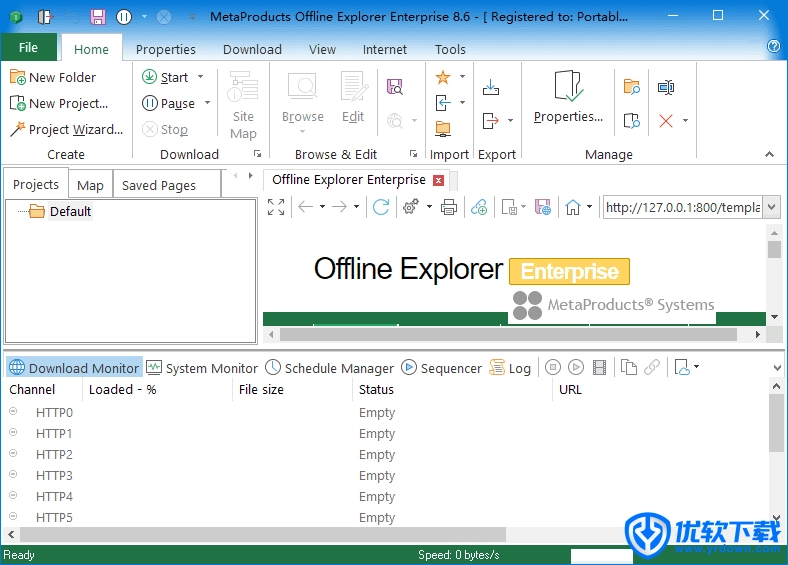Open the File menu
788x565 pixels.
coord(29,48)
